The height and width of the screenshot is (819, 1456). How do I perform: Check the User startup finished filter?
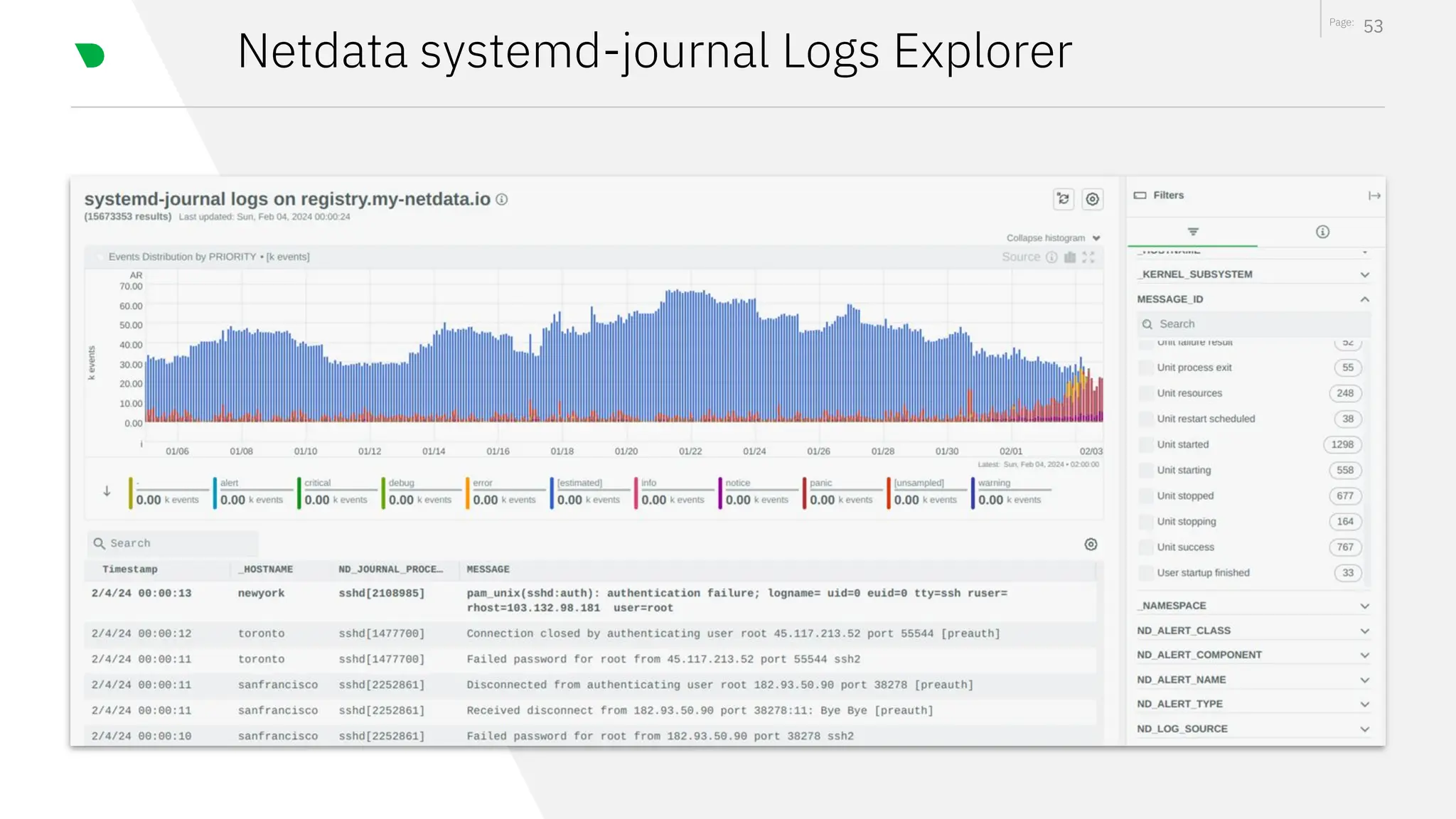1145,572
